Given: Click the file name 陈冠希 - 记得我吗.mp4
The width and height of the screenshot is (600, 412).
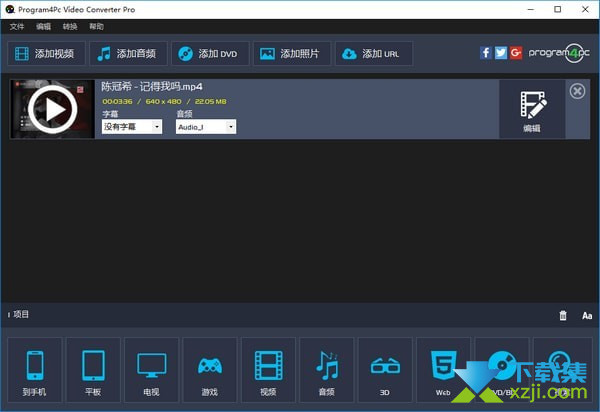Looking at the screenshot, I should pyautogui.click(x=152, y=86).
